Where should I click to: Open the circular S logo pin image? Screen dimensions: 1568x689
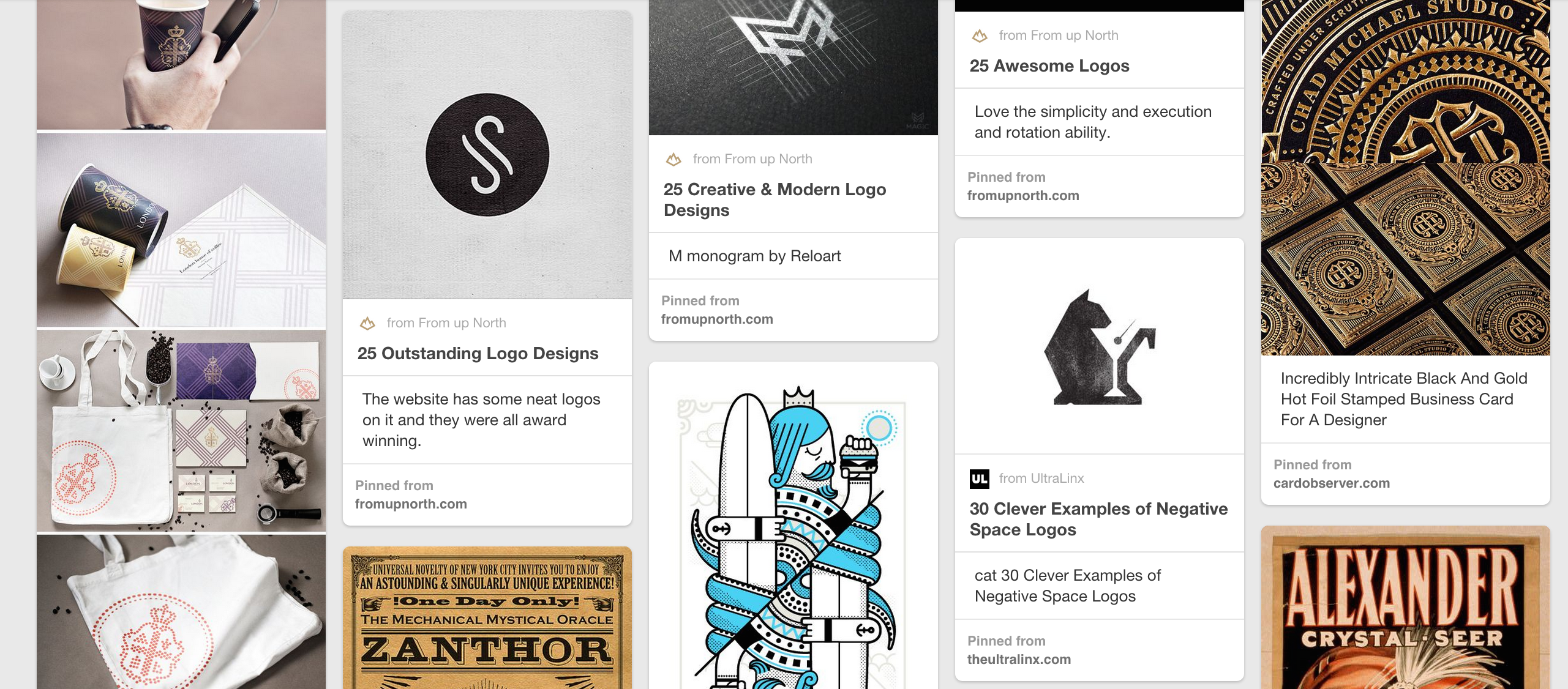[x=487, y=155]
